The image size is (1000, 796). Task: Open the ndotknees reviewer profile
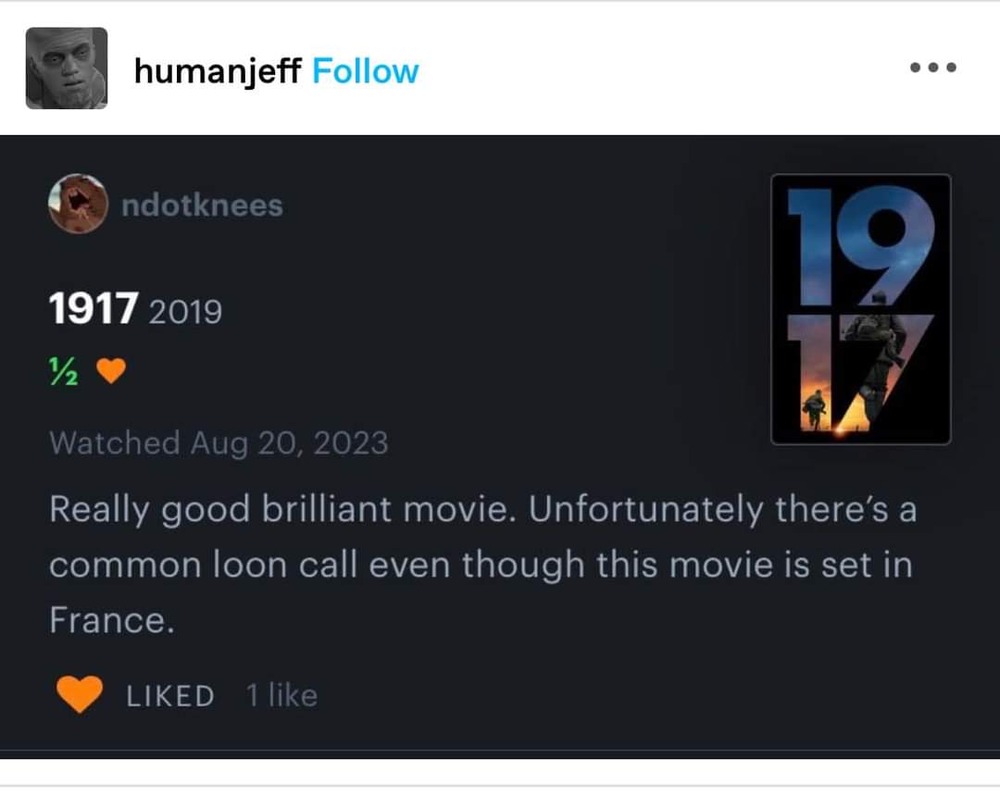pos(201,206)
